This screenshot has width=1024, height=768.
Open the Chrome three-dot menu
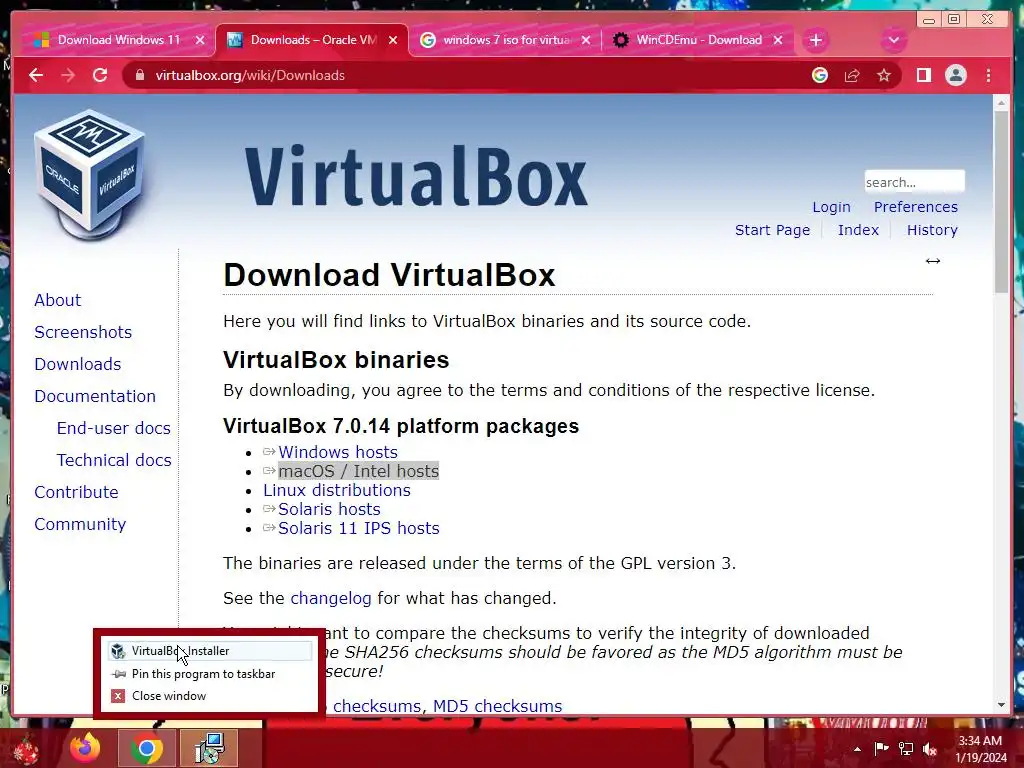click(x=988, y=75)
